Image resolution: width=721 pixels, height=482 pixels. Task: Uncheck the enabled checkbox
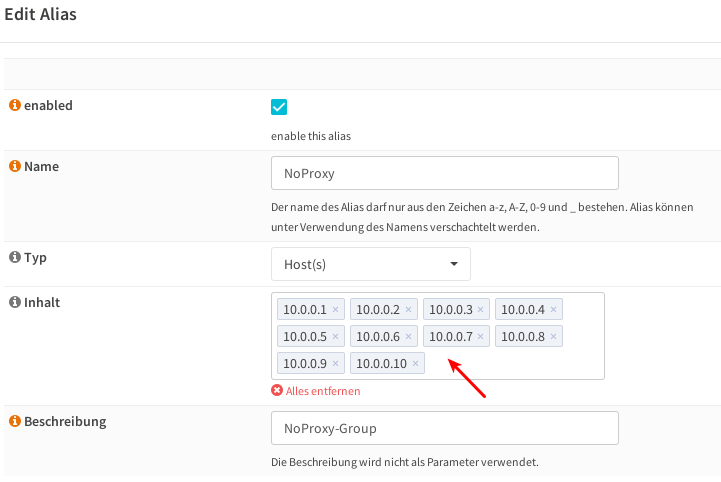[279, 107]
